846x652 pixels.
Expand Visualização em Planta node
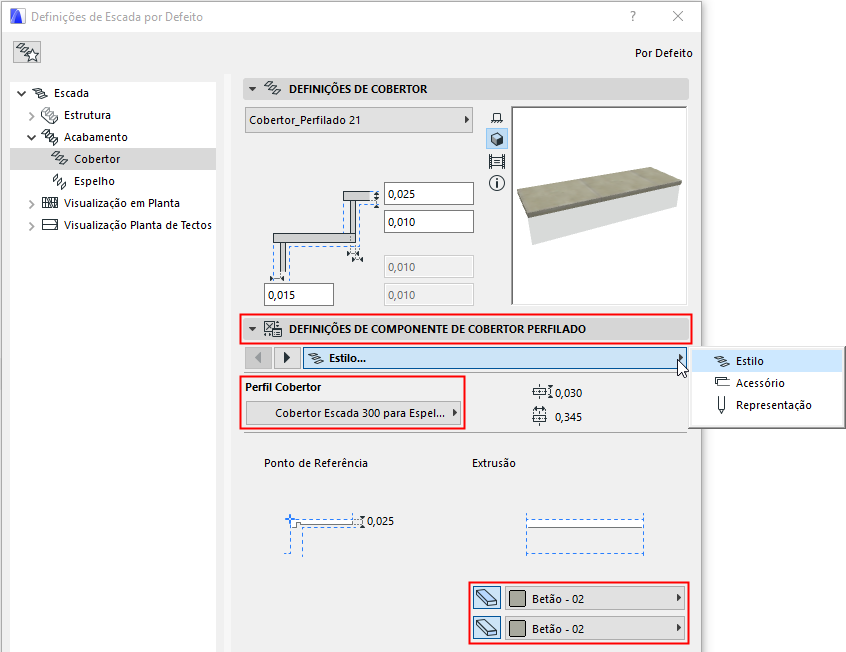31,204
